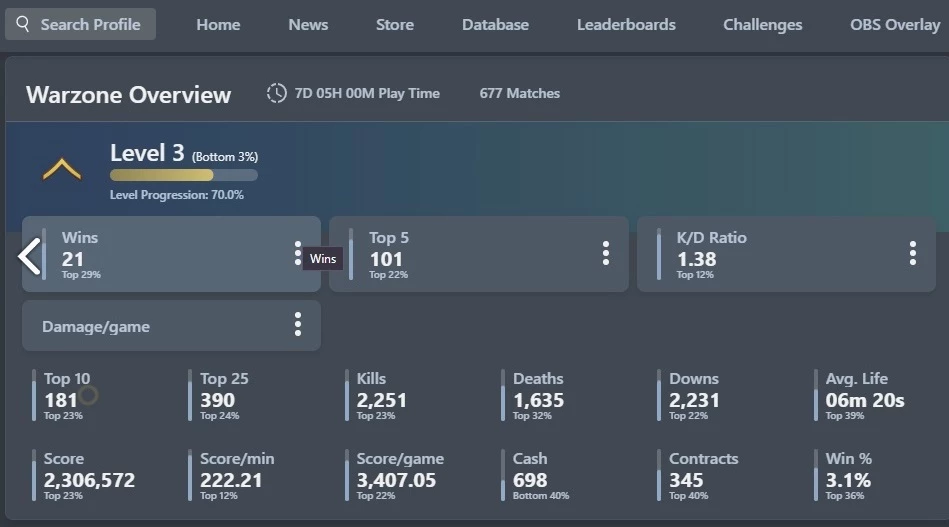Click the Downs value 2,231

tap(694, 400)
